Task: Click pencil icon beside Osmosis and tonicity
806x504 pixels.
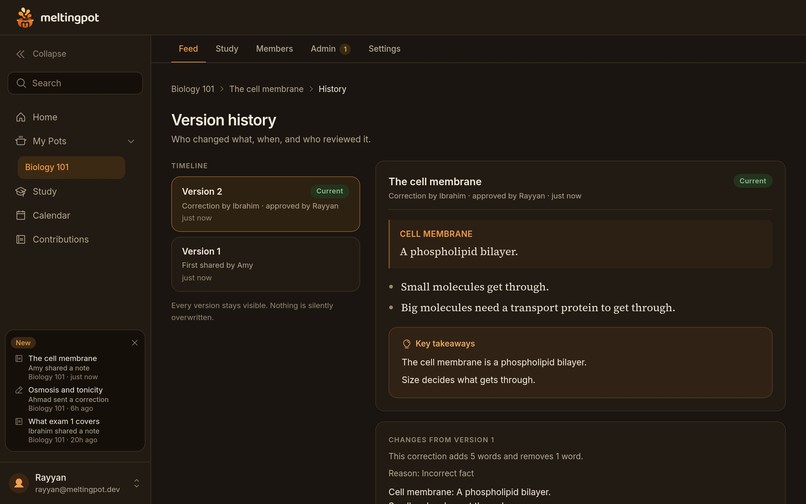Action: [19, 390]
